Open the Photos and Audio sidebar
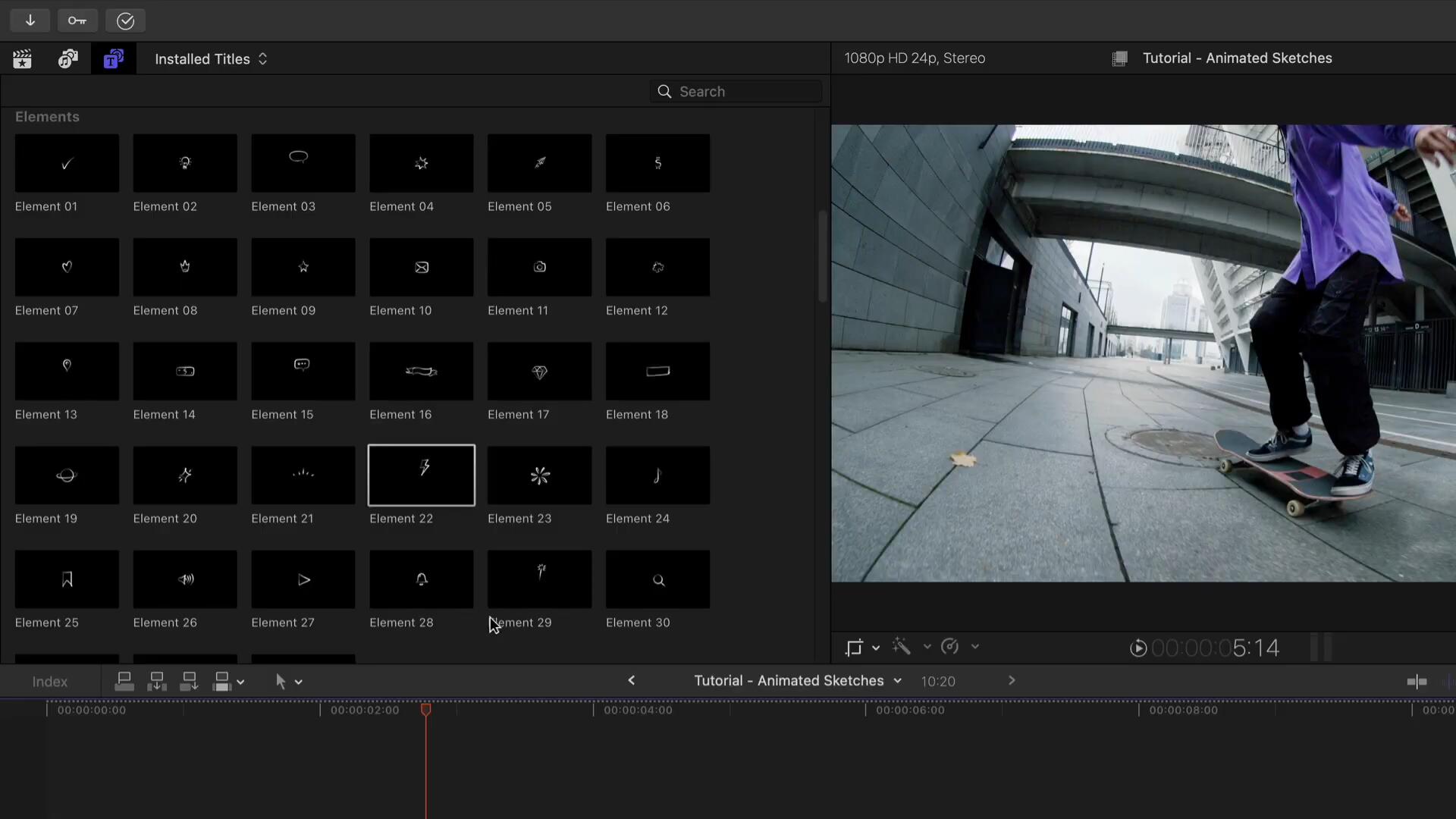This screenshot has width=1456, height=819. tap(68, 59)
